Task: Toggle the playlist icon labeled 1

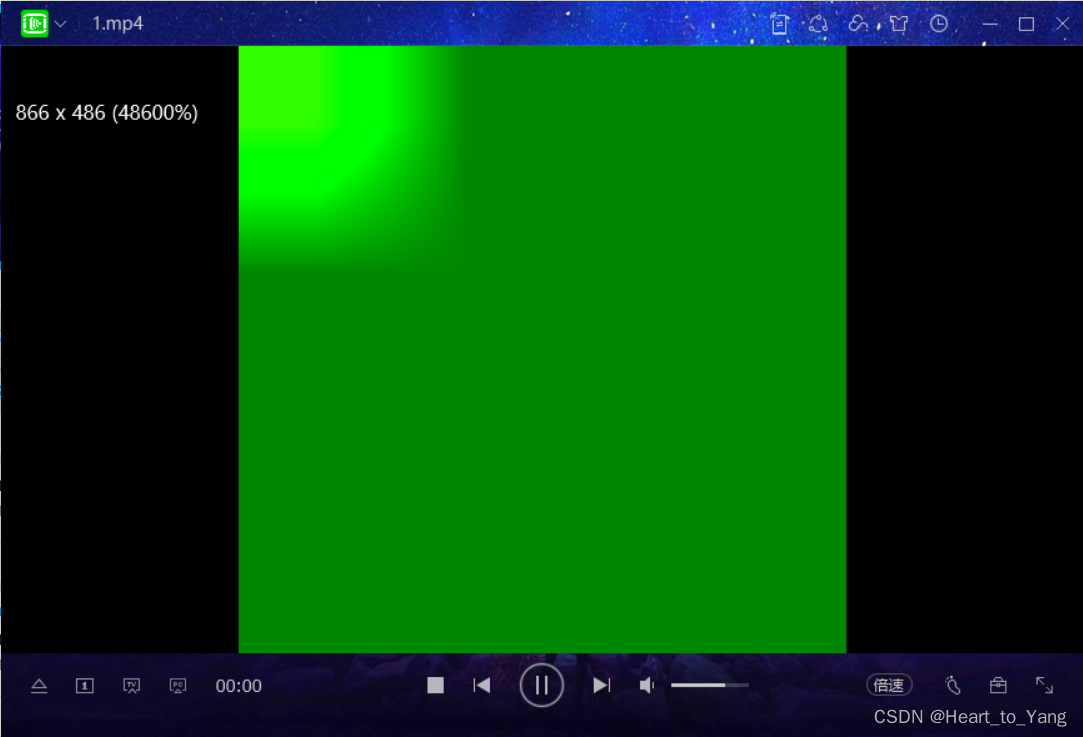Action: (x=84, y=686)
